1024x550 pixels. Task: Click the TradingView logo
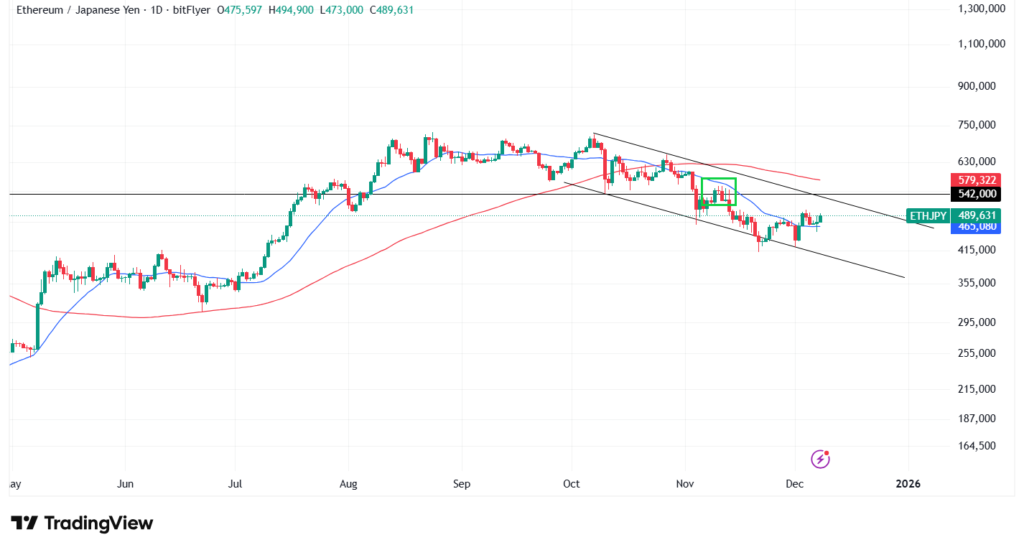82,523
